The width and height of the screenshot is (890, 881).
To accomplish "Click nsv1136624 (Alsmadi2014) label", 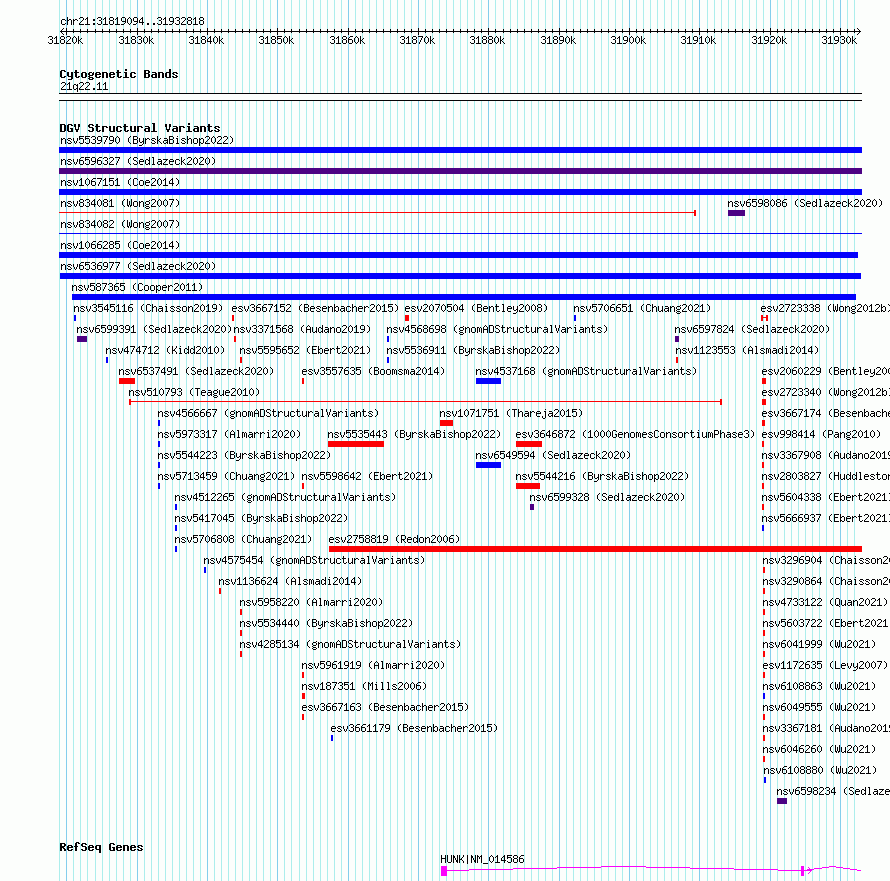I will click(290, 581).
